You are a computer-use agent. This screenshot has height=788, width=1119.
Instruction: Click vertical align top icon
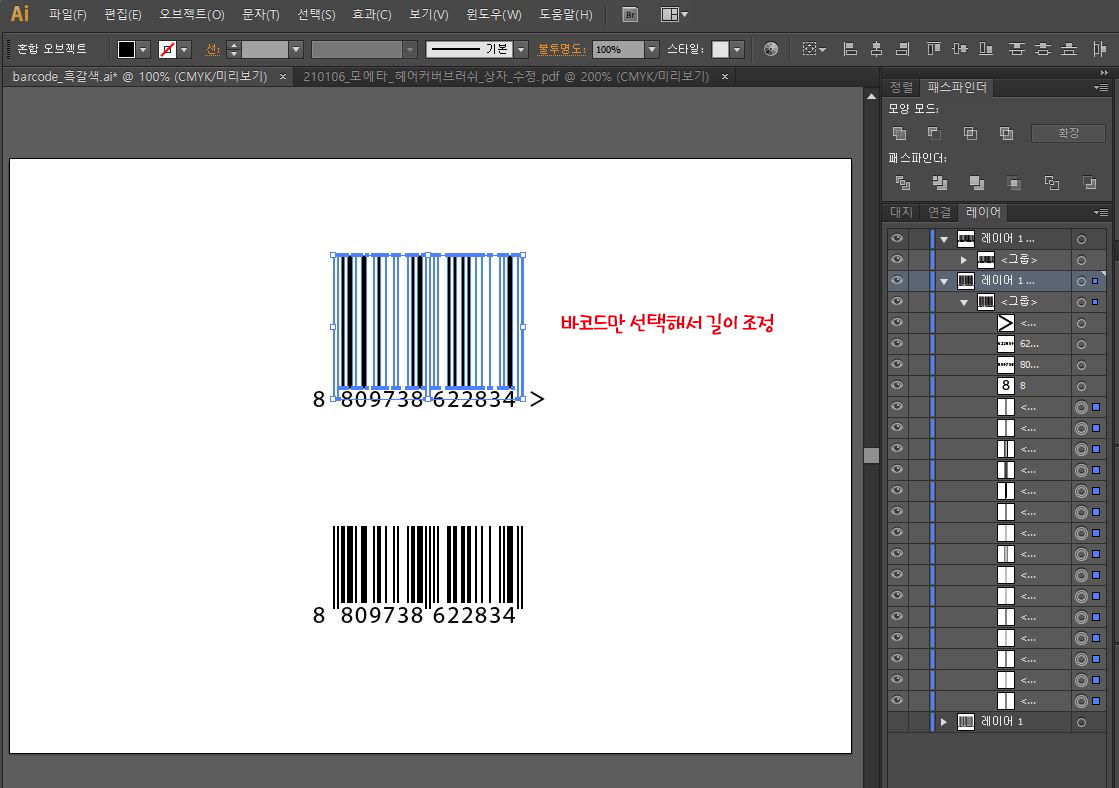click(933, 49)
